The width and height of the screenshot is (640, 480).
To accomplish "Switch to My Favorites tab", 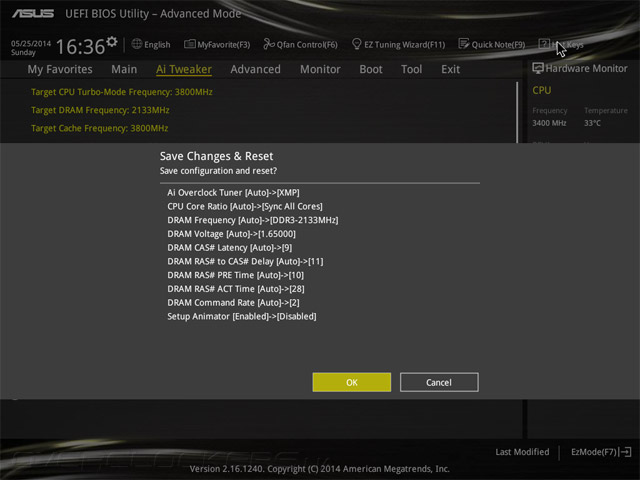I will click(x=60, y=69).
